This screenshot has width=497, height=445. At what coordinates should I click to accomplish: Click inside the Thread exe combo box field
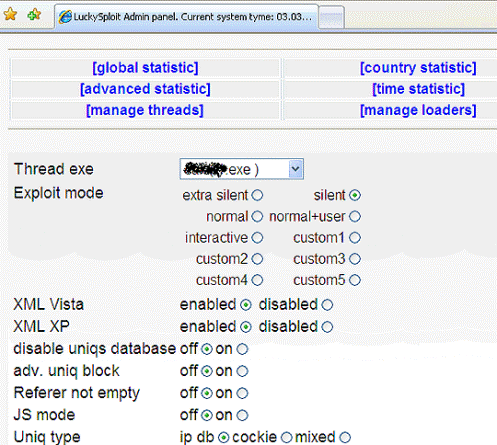coord(241,169)
